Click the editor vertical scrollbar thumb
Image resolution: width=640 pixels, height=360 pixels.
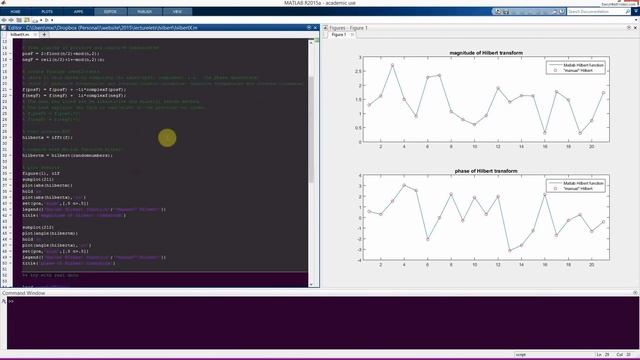(311, 129)
